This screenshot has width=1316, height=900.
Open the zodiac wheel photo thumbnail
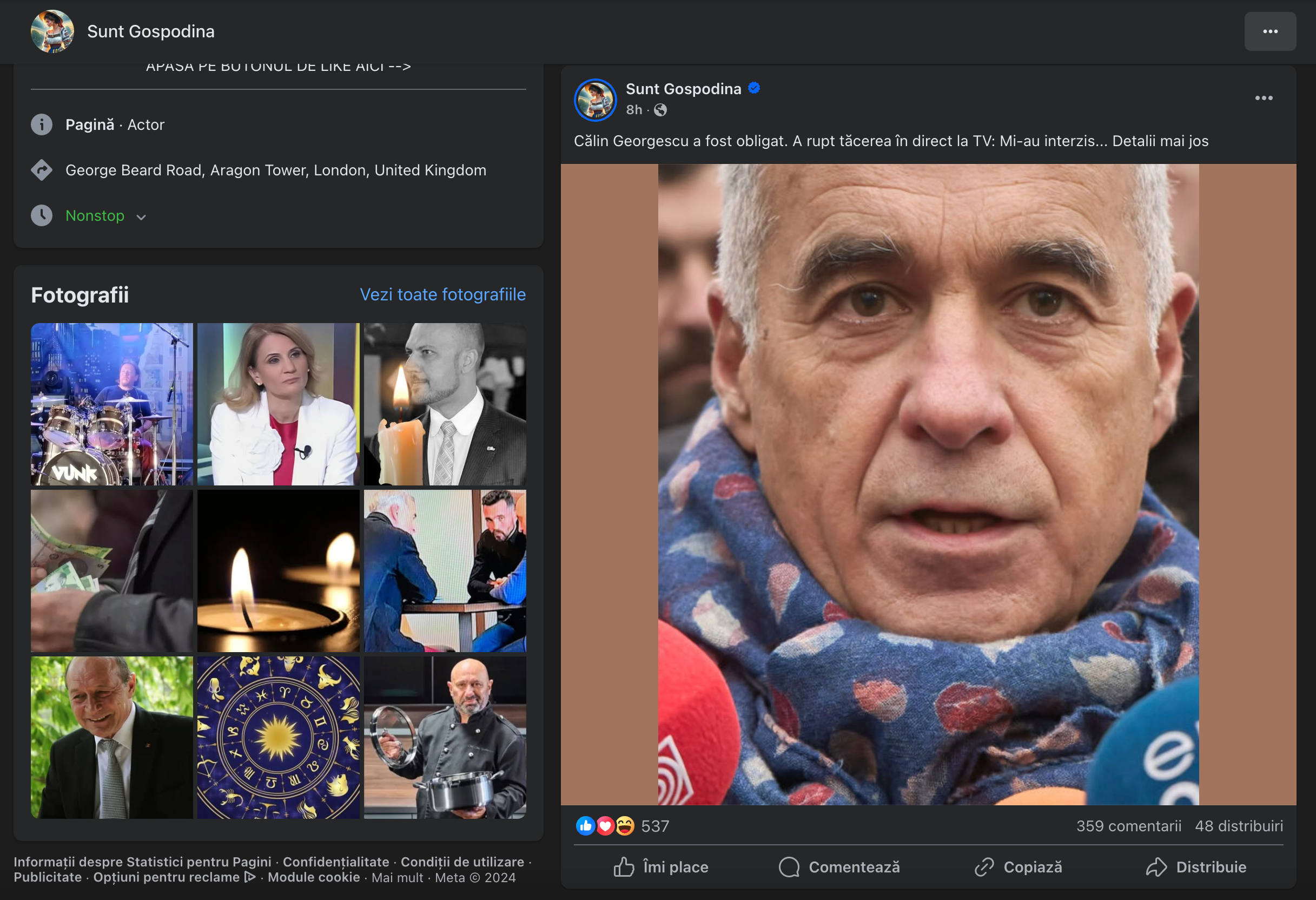click(278, 737)
